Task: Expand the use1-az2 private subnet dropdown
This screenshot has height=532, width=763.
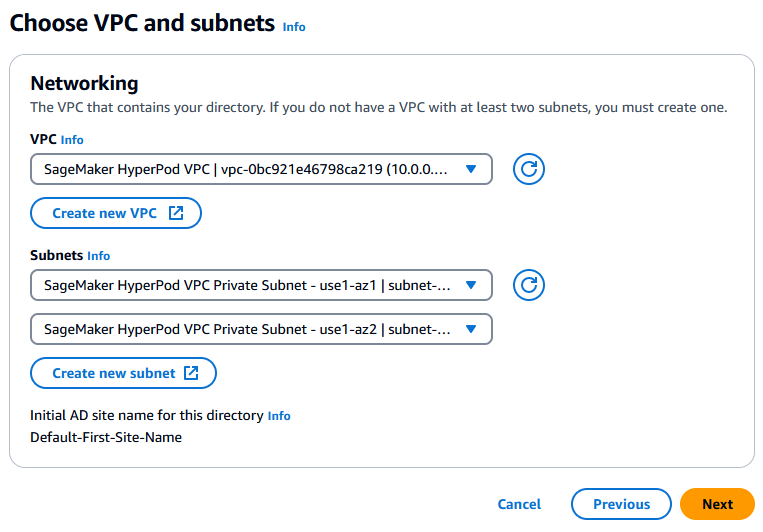Action: click(x=250, y=329)
